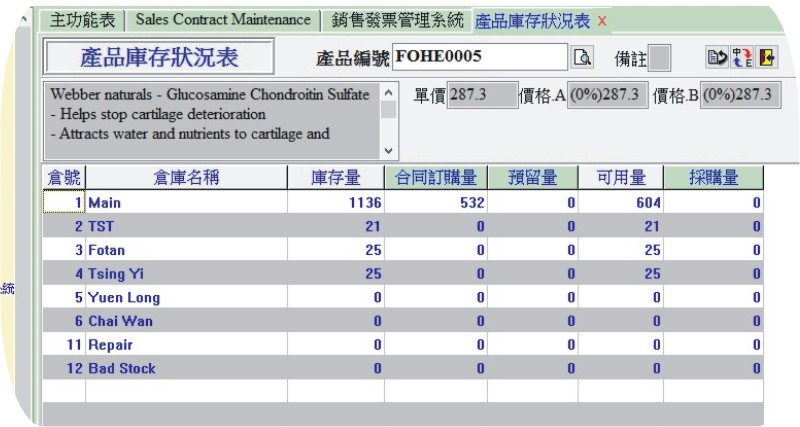This screenshot has height=427, width=800.
Task: Click the 庫存量 column header
Action: (336, 178)
